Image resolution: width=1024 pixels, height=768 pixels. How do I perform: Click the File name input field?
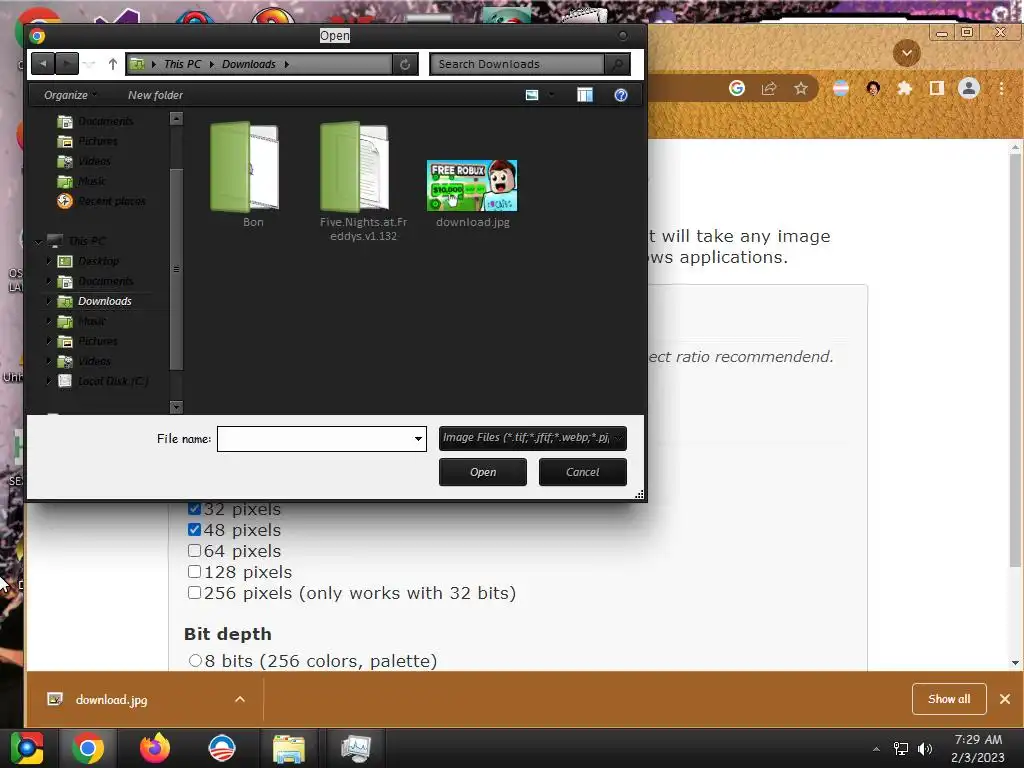click(x=315, y=439)
